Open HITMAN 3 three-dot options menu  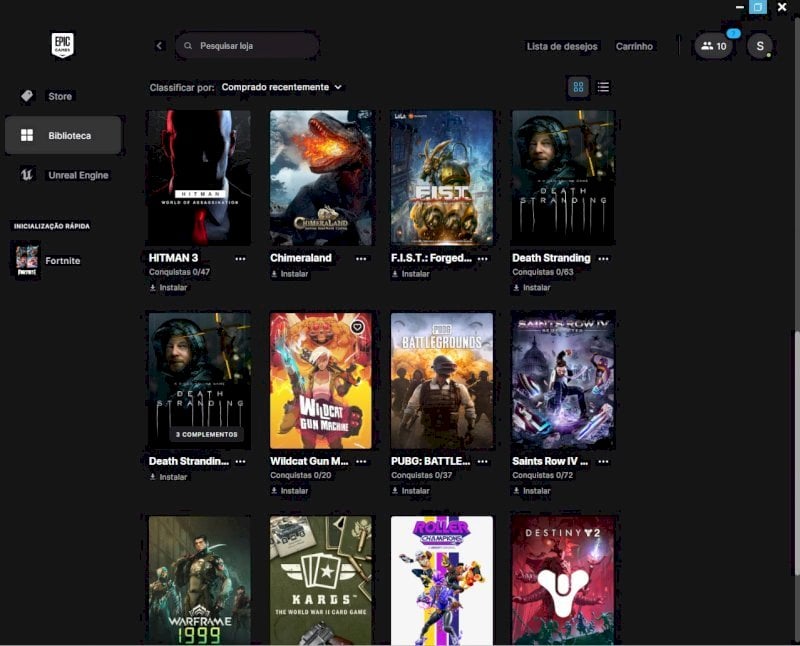click(x=240, y=259)
